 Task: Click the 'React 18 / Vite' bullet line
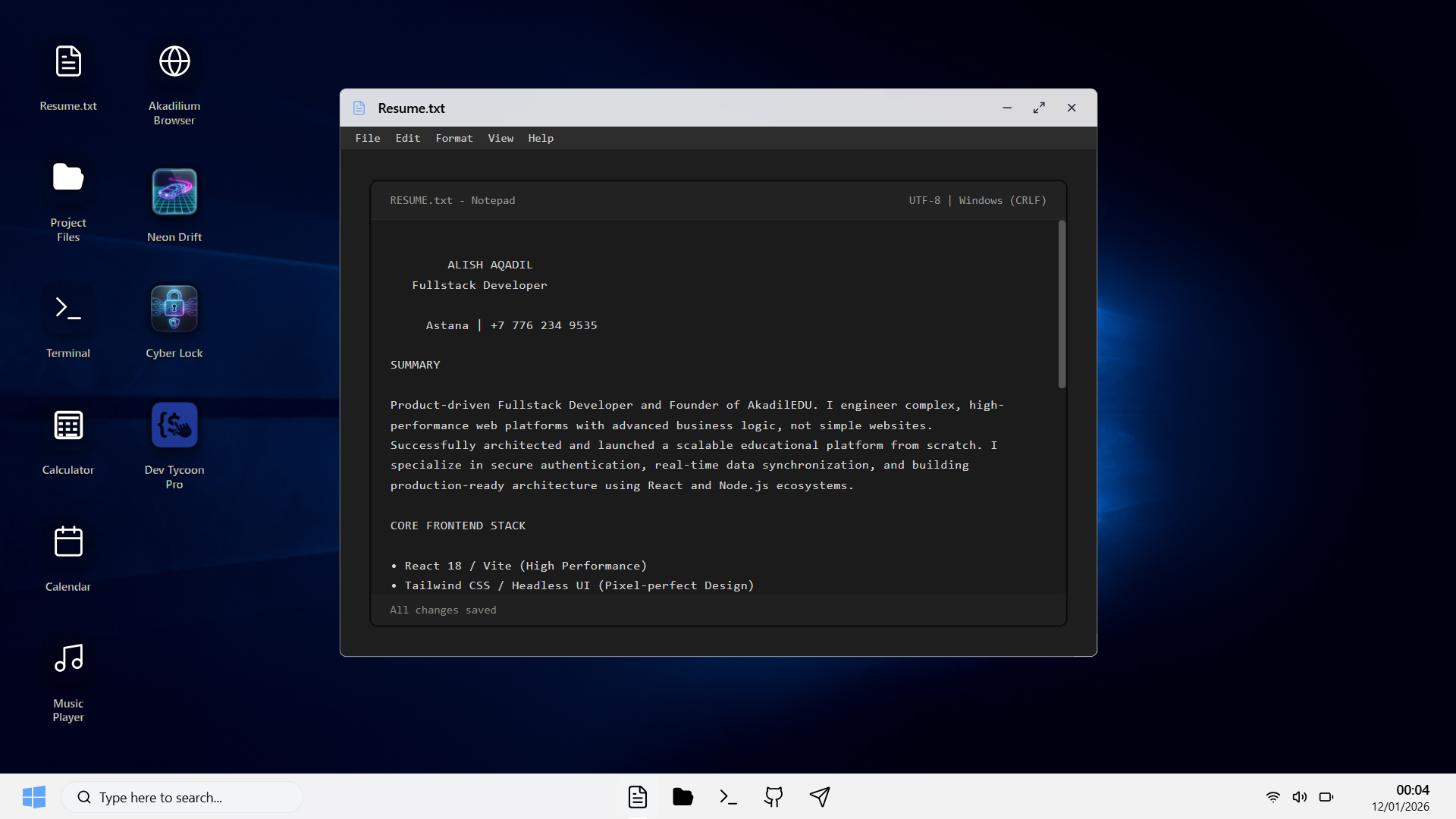tap(519, 566)
